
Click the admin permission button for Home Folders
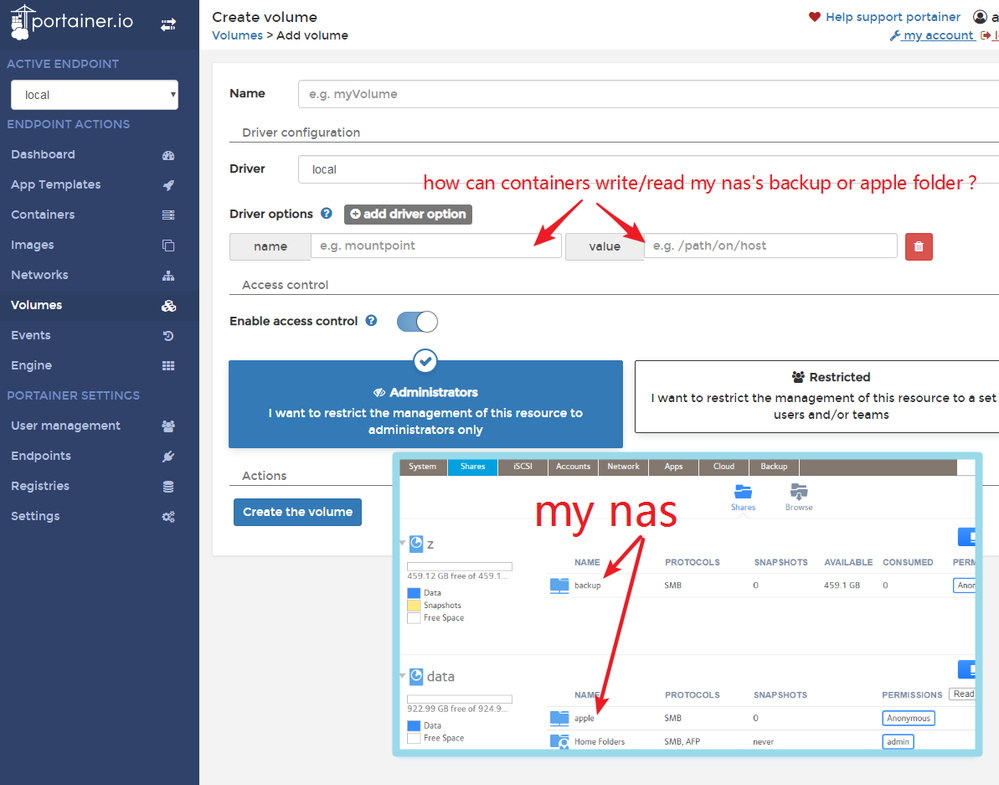[x=898, y=742]
